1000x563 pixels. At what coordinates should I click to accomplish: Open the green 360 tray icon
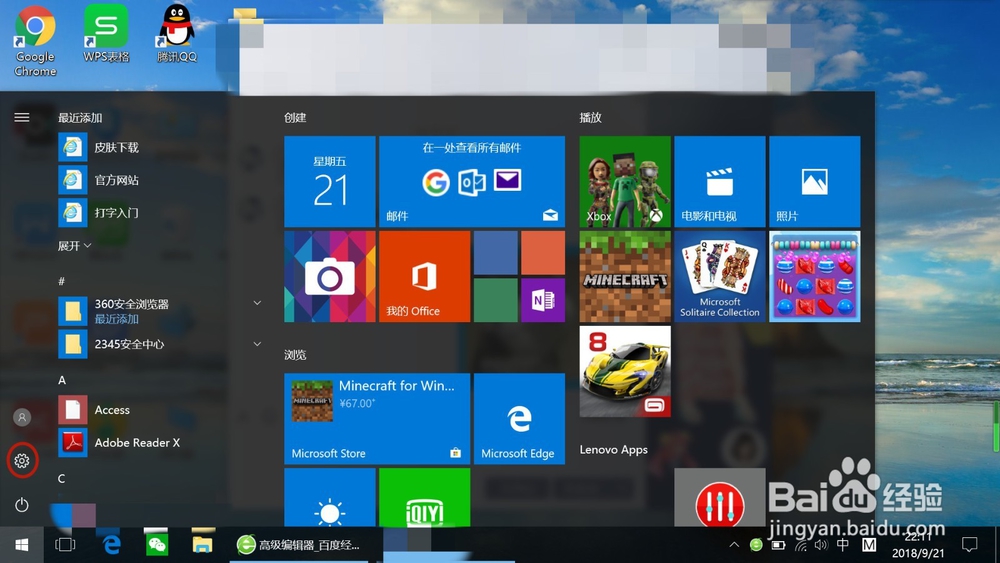click(x=756, y=545)
